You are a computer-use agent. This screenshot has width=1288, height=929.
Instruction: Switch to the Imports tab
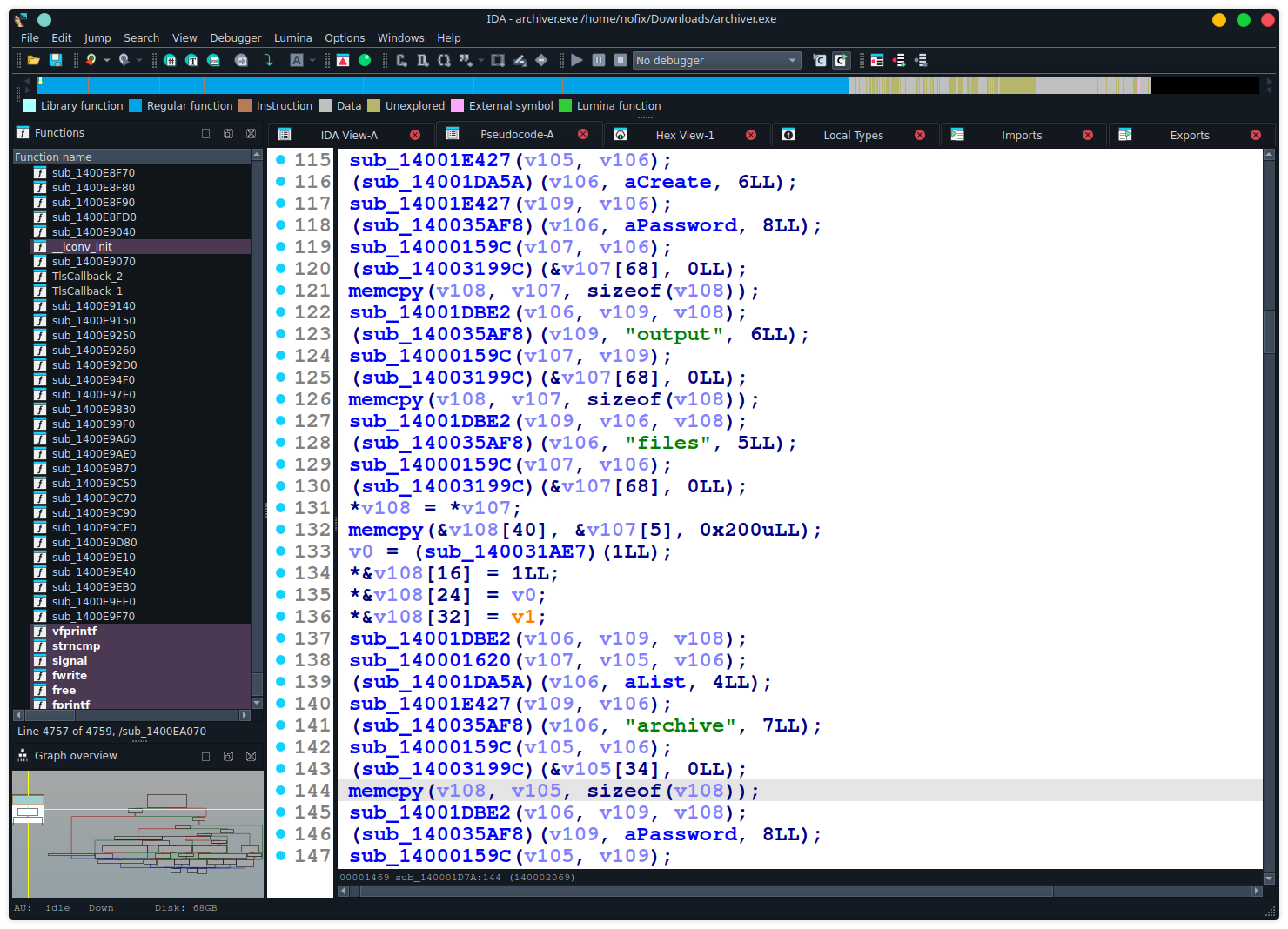click(1021, 135)
